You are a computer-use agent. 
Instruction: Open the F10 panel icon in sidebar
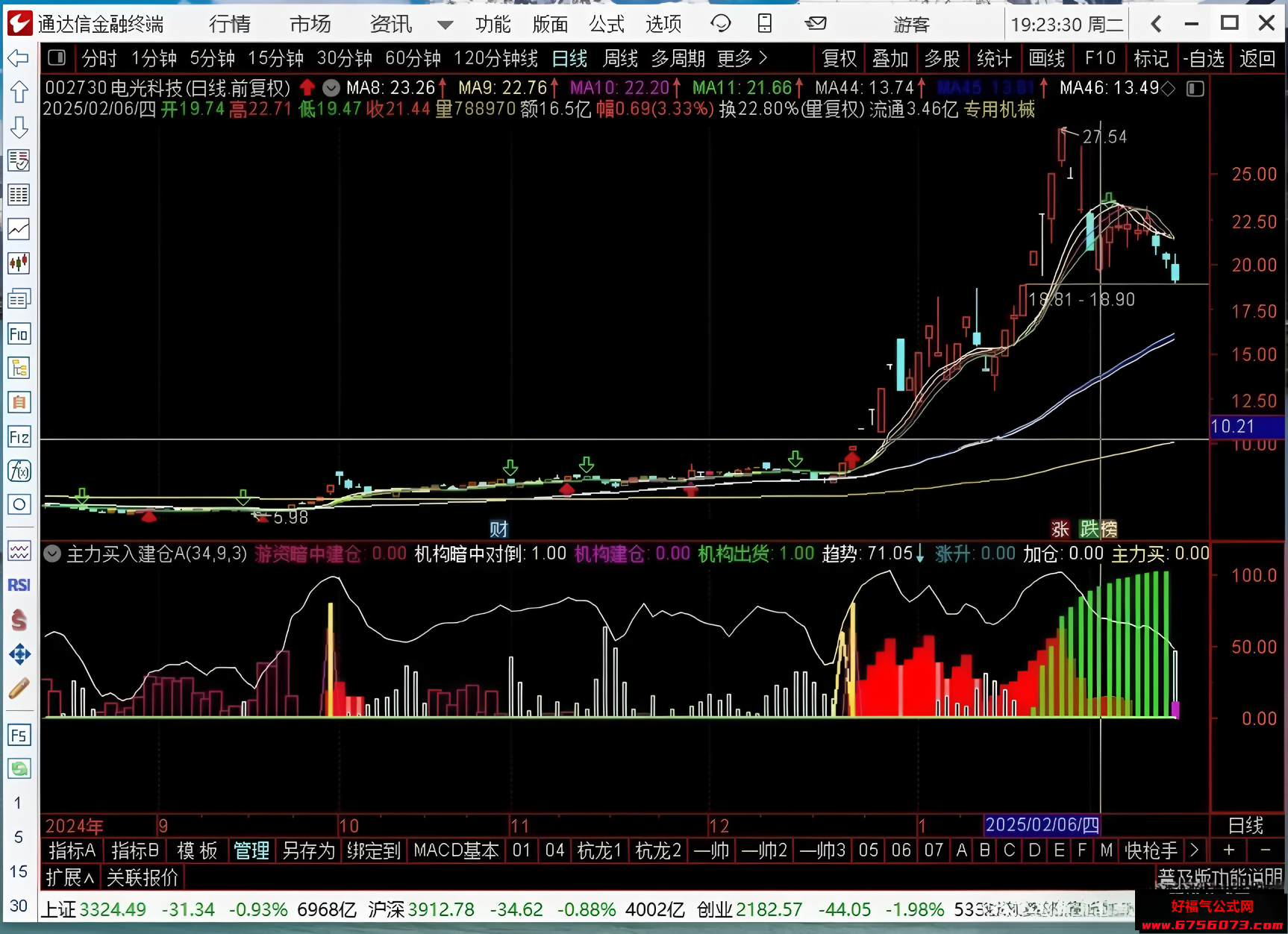click(x=19, y=333)
